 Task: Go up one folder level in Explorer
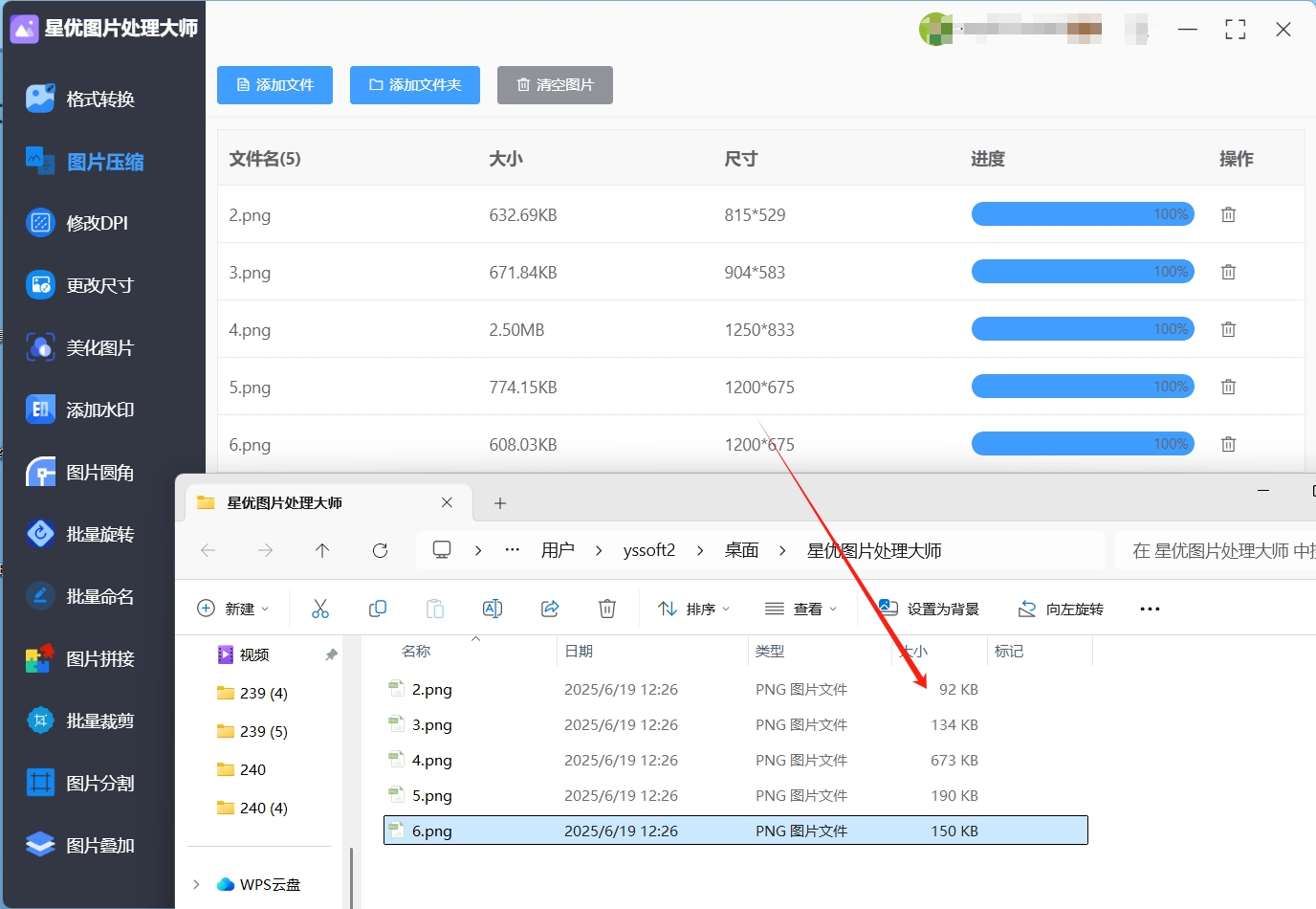tap(322, 550)
